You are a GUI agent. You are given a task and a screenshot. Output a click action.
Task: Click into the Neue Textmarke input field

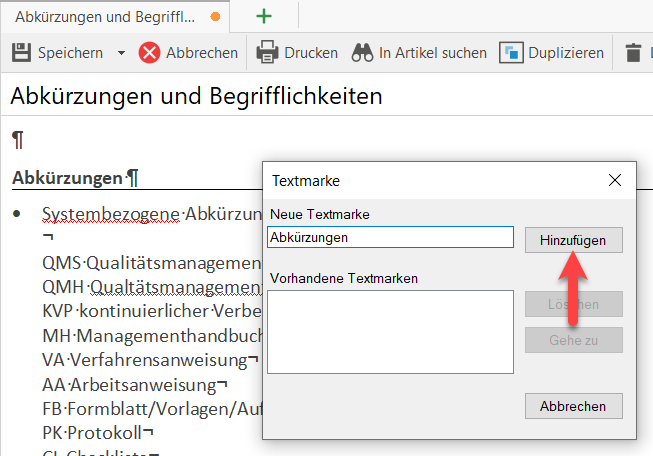click(x=390, y=238)
